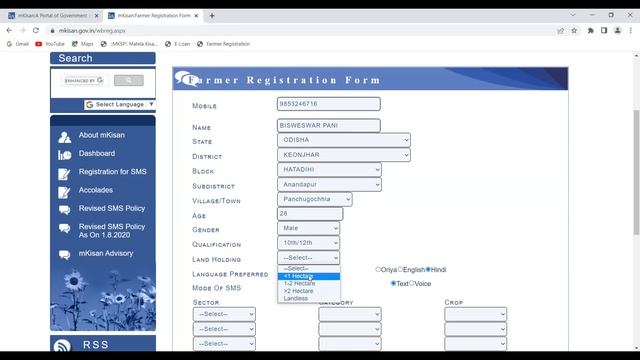
Task: Open Gmail bookmark
Action: (x=18, y=44)
